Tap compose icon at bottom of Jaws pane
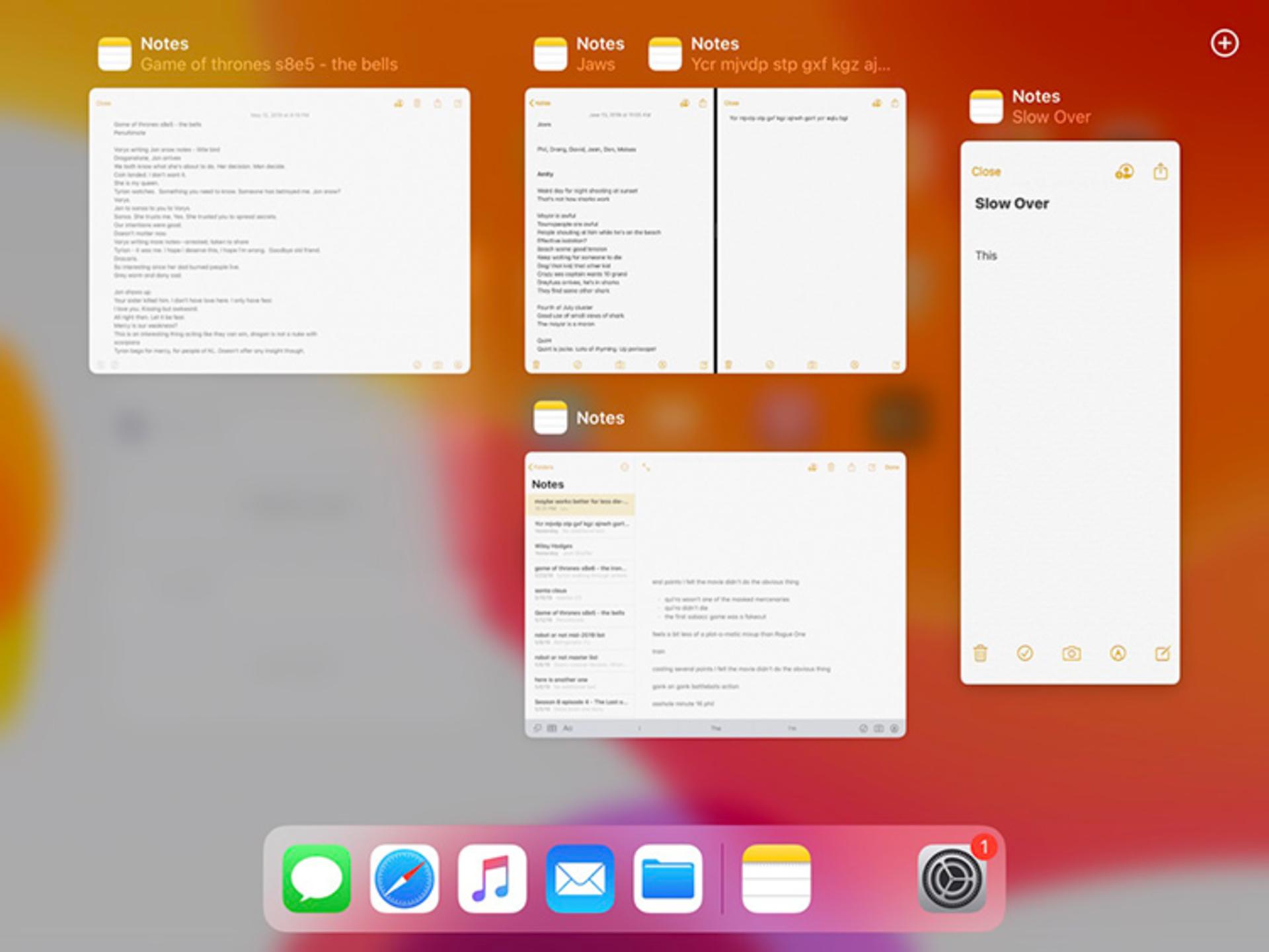 point(703,365)
